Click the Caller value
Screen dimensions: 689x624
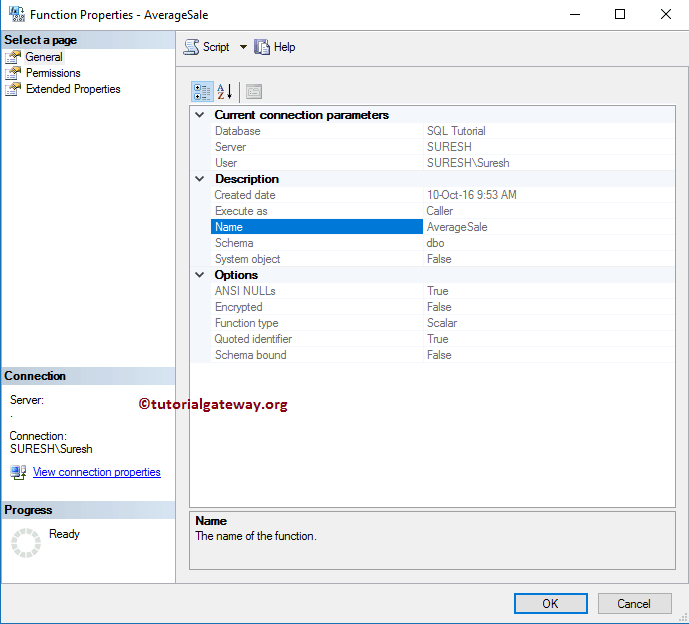(439, 211)
